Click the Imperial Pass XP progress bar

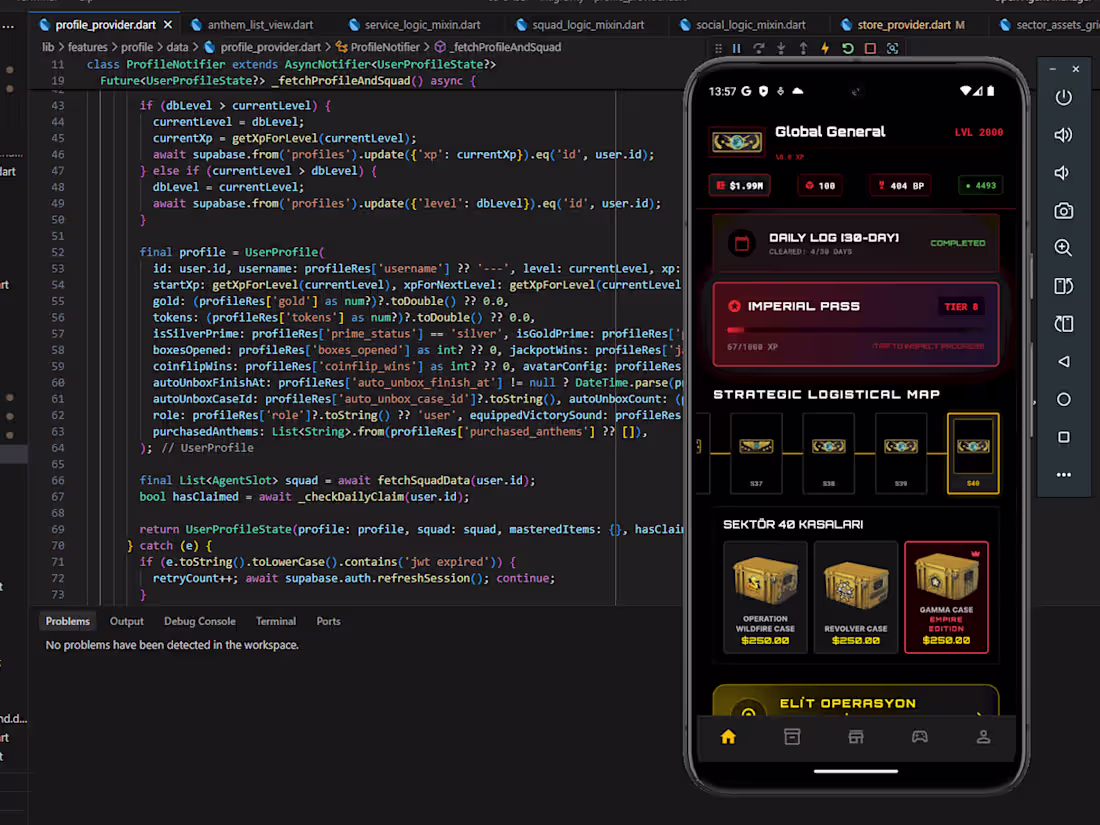856,330
